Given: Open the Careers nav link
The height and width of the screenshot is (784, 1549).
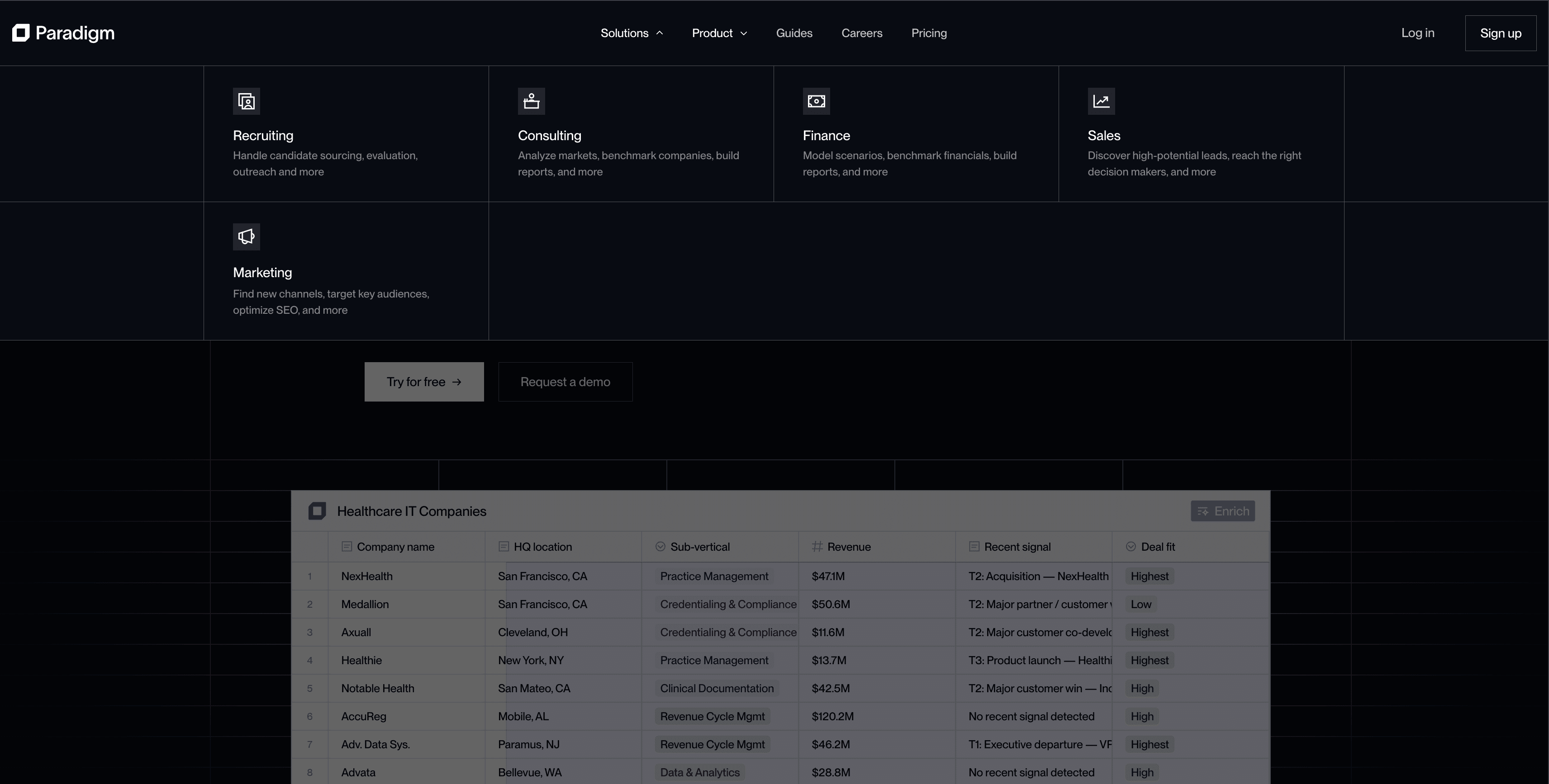Looking at the screenshot, I should click(861, 33).
